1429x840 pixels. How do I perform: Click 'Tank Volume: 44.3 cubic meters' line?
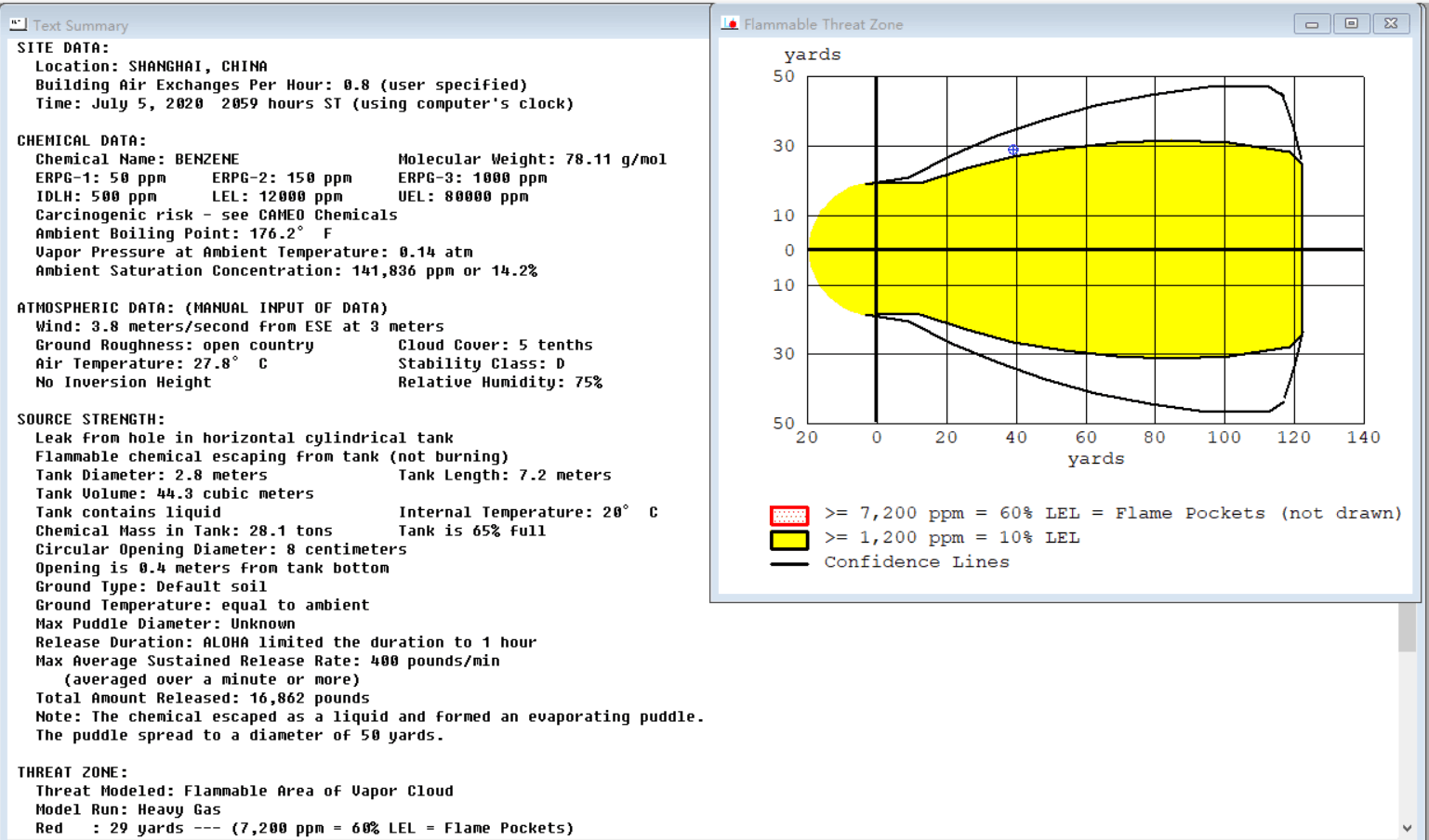(x=175, y=494)
